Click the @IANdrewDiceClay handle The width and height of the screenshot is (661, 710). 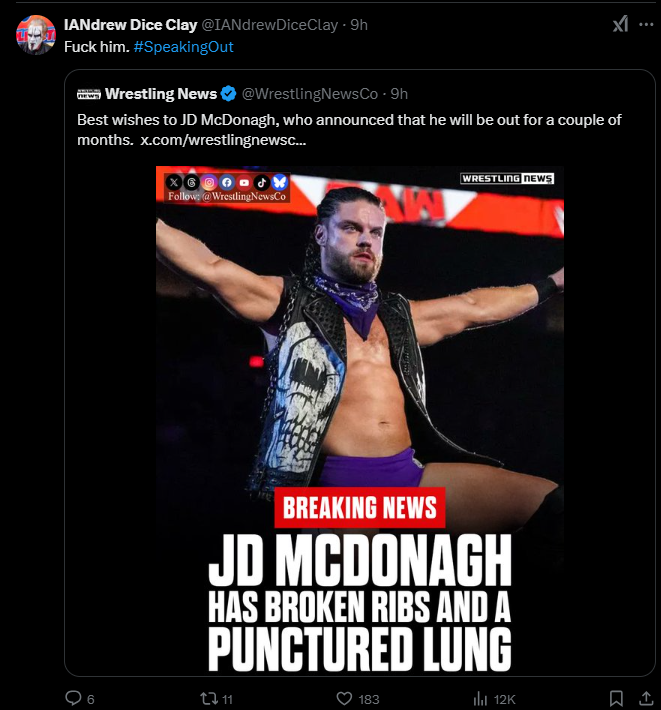272,25
